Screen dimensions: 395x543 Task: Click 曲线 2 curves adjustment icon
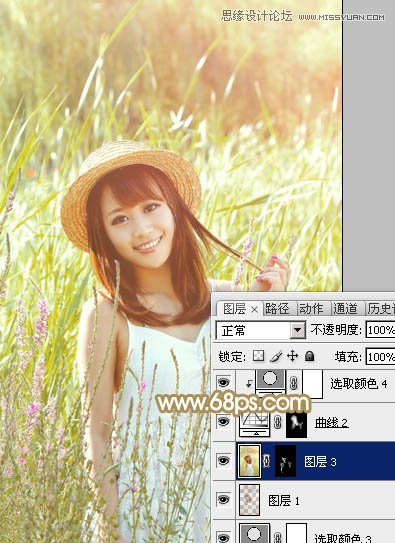(254, 423)
